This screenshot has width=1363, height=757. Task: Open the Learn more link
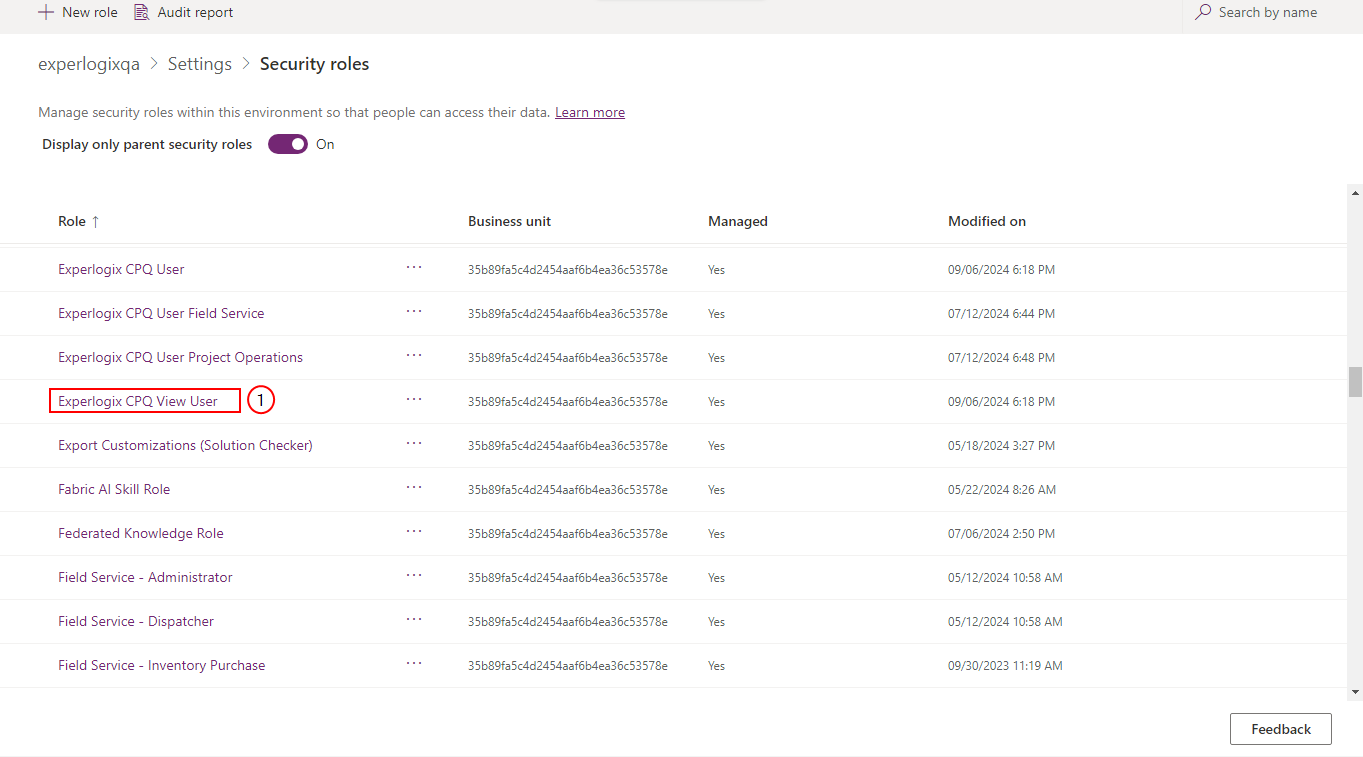point(590,112)
